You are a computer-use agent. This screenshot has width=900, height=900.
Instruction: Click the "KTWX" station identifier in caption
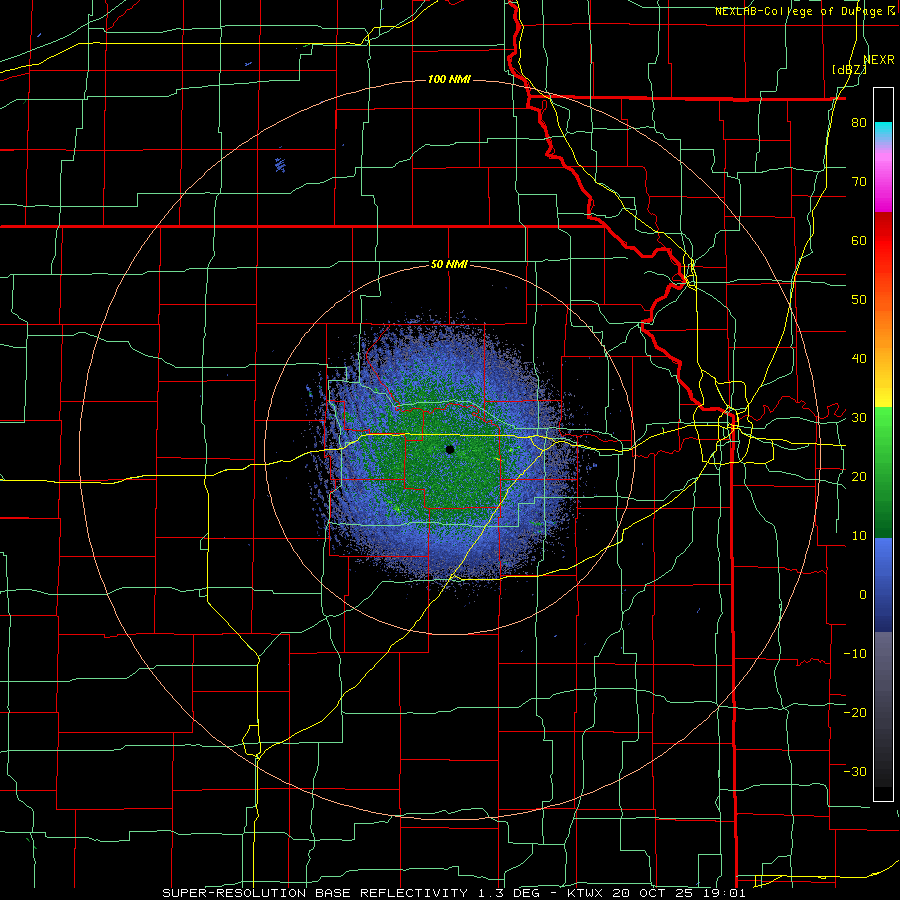585,893
